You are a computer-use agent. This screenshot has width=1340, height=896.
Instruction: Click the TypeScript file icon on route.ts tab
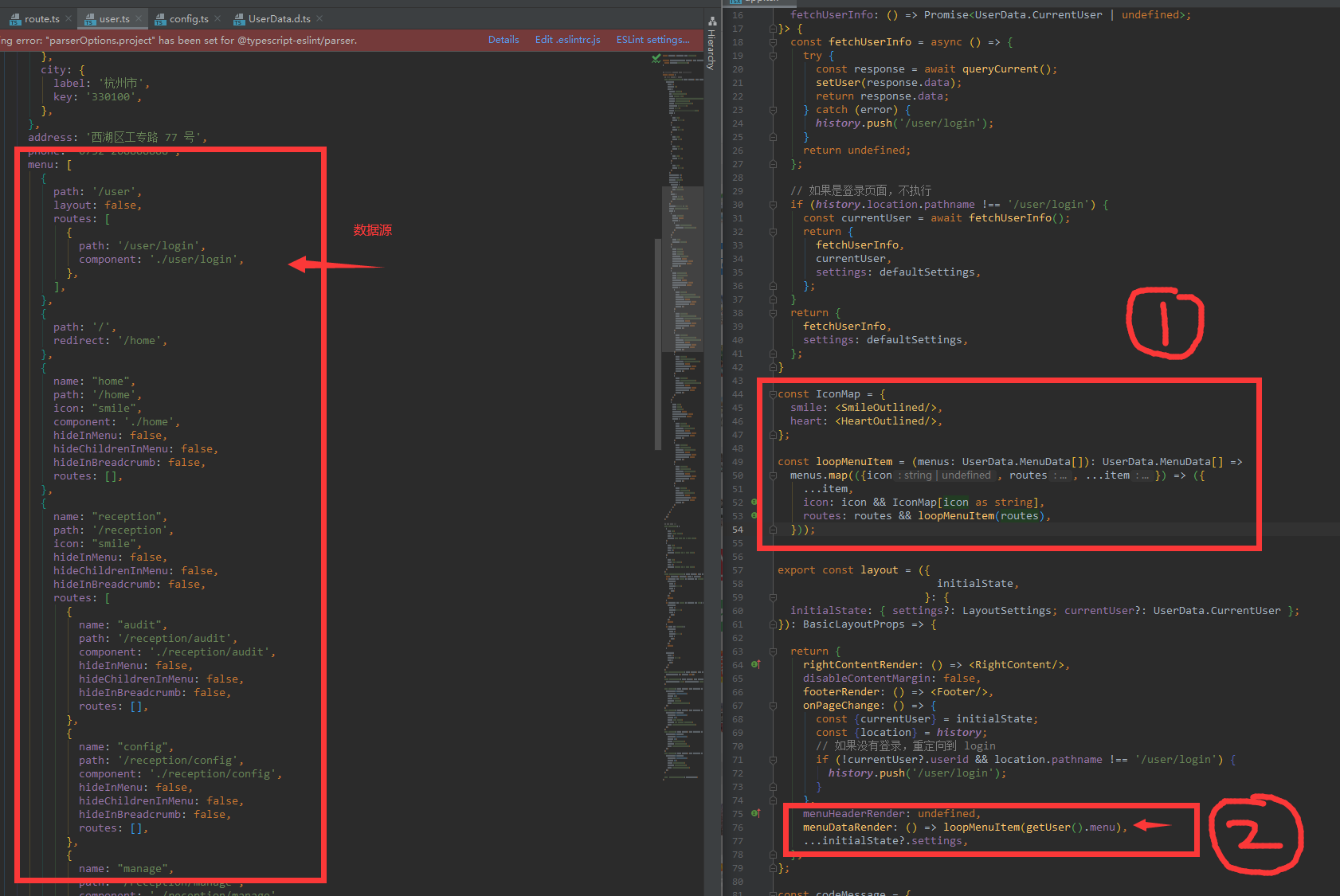pyautogui.click(x=15, y=19)
